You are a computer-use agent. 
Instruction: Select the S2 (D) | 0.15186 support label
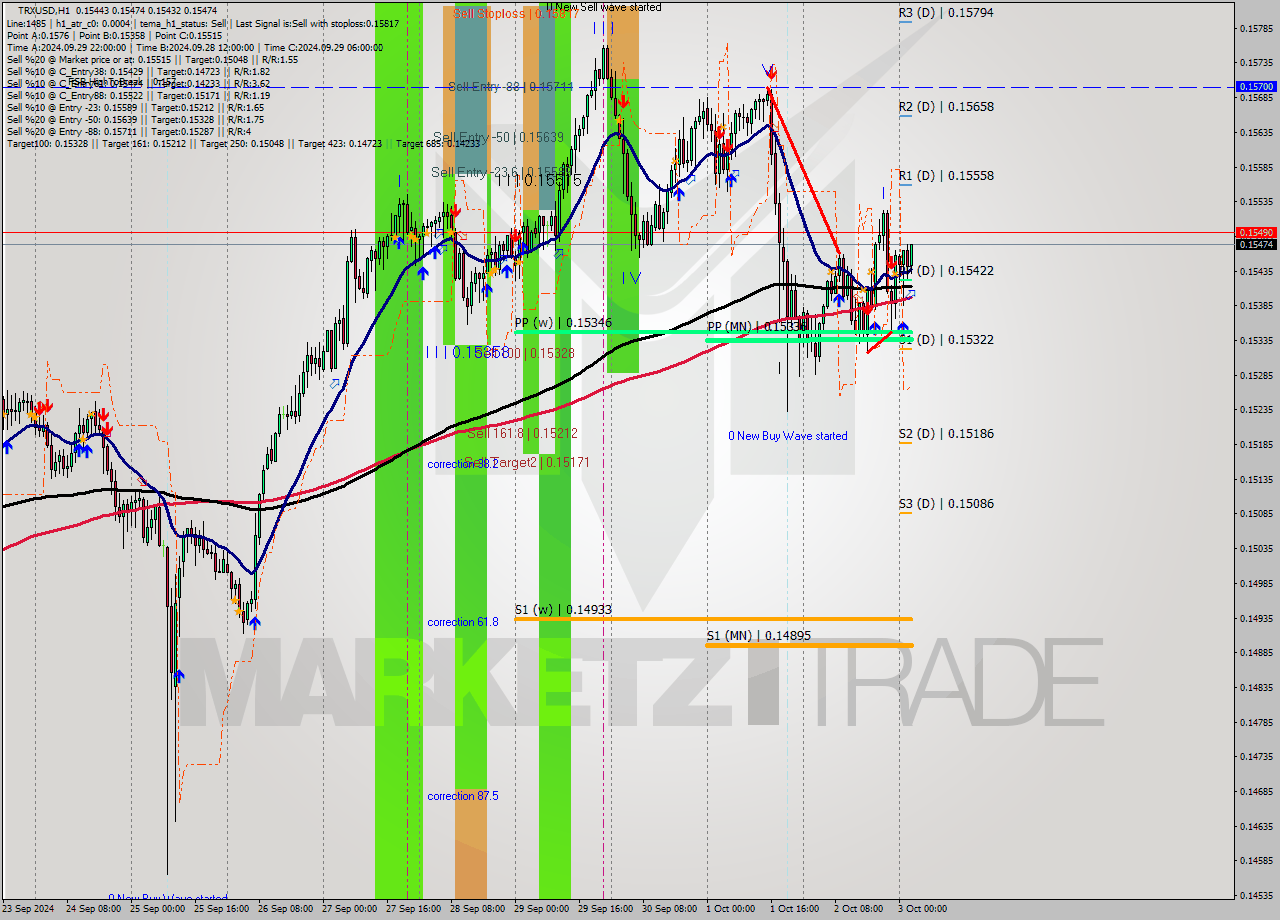(946, 434)
